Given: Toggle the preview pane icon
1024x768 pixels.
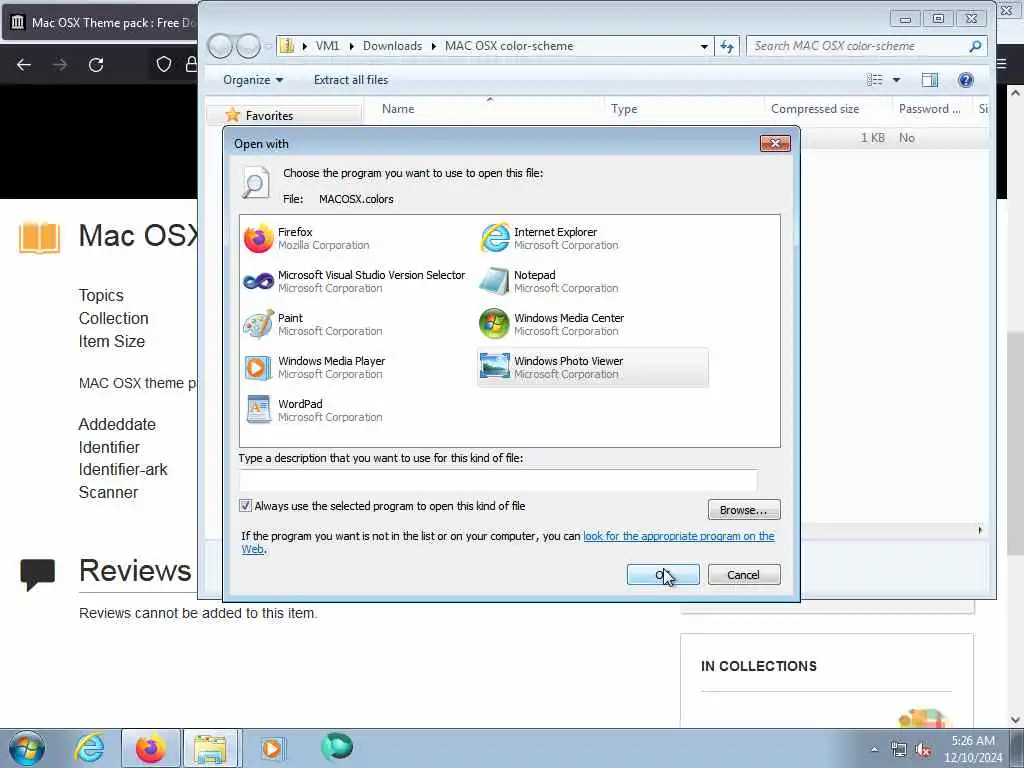Looking at the screenshot, I should click(929, 80).
